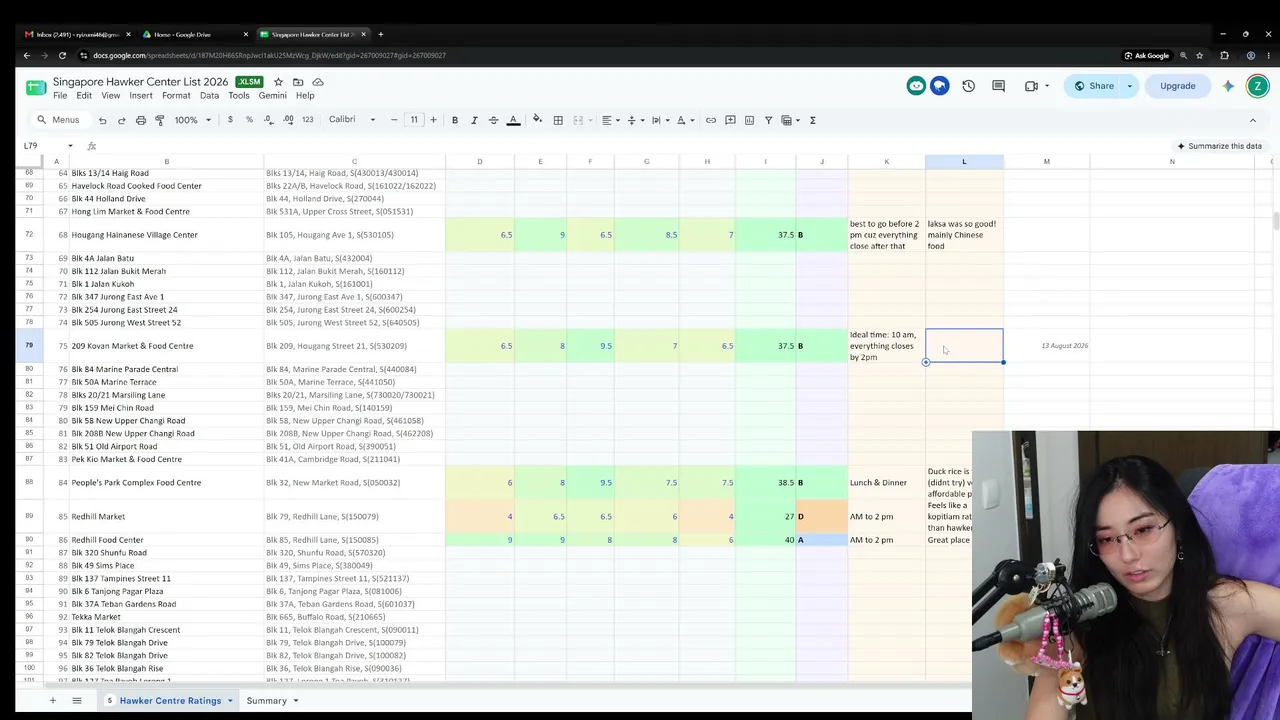This screenshot has width=1280, height=720.
Task: Click the Undo arrow in toolbar
Action: [102, 120]
